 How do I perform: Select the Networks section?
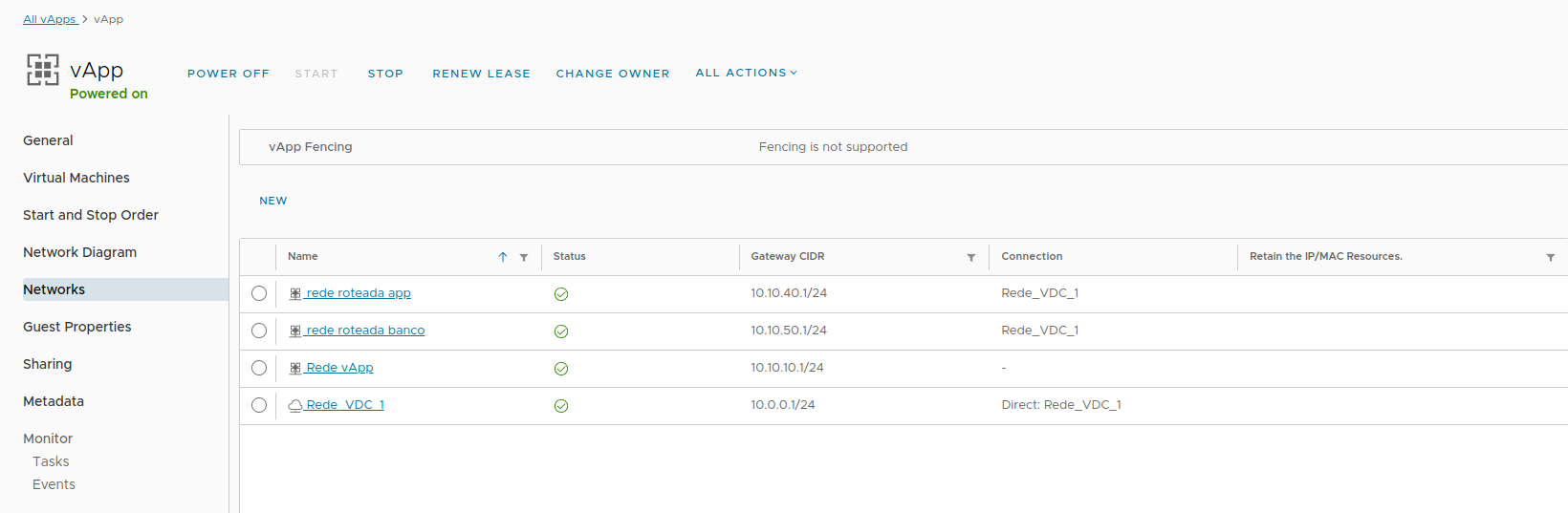click(x=125, y=289)
